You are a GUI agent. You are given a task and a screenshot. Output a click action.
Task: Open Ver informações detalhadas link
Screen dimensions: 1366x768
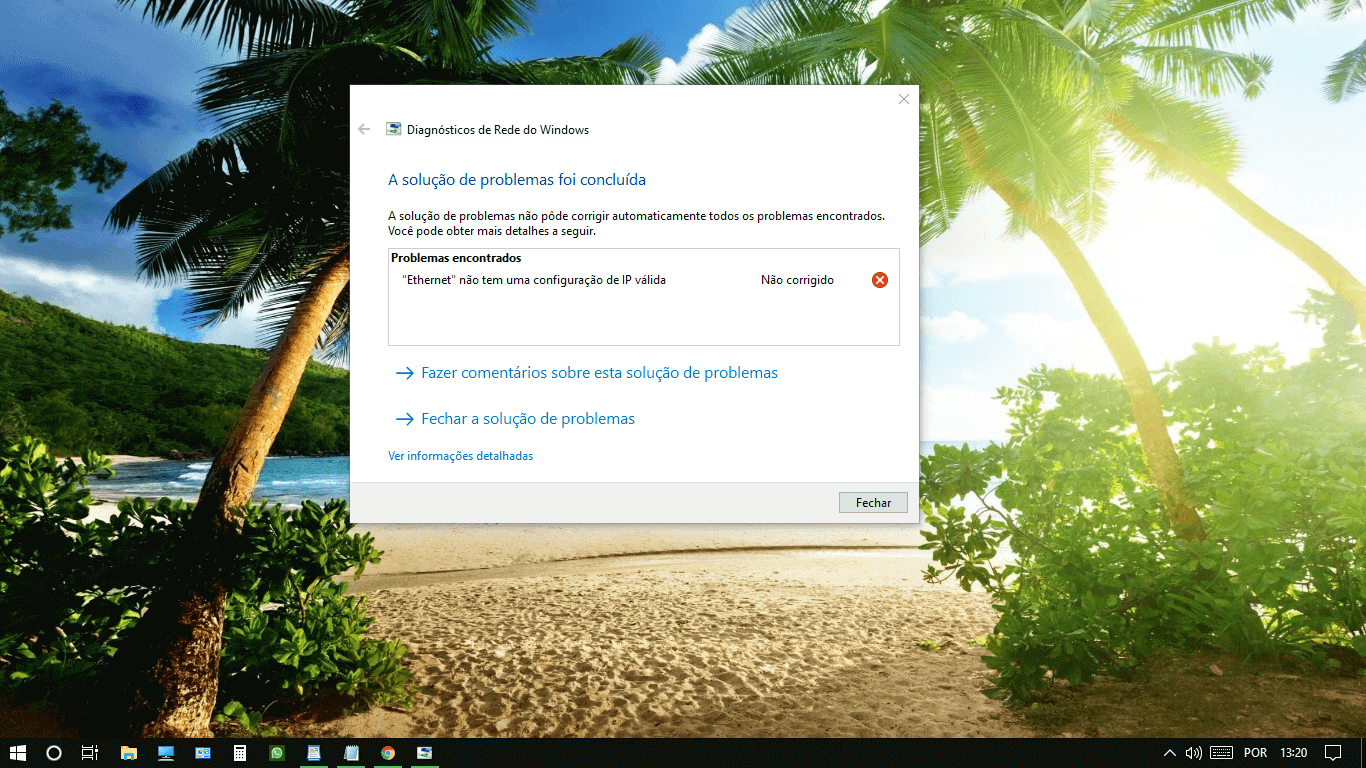click(461, 456)
